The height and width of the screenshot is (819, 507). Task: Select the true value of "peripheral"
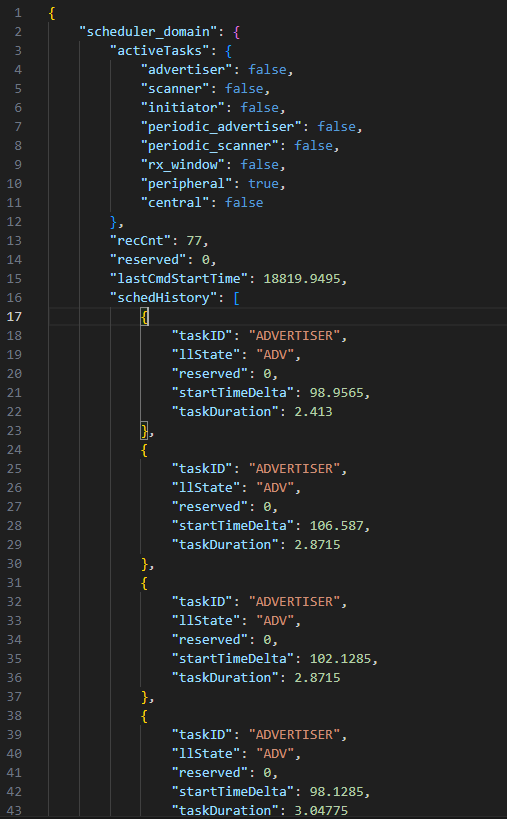coord(263,183)
